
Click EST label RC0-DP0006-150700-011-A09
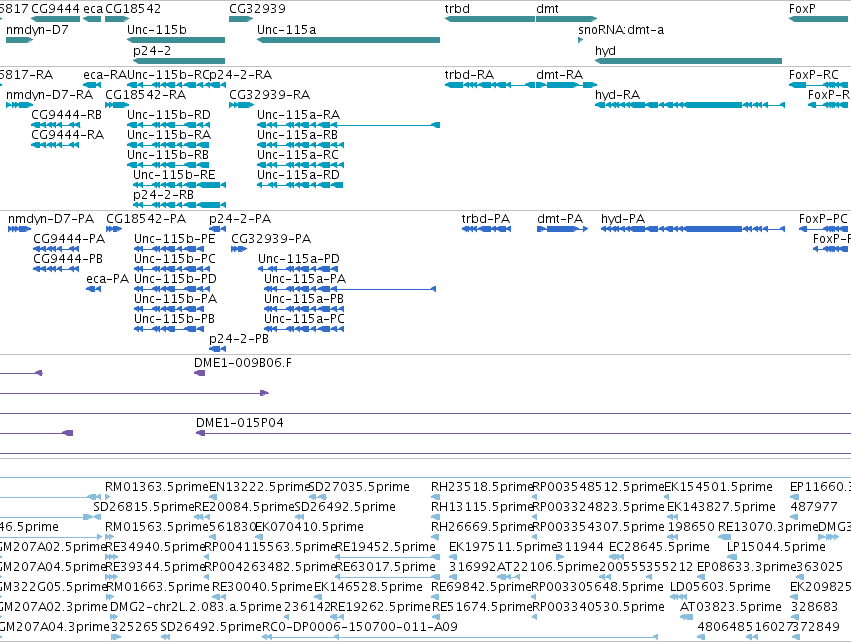[x=360, y=627]
